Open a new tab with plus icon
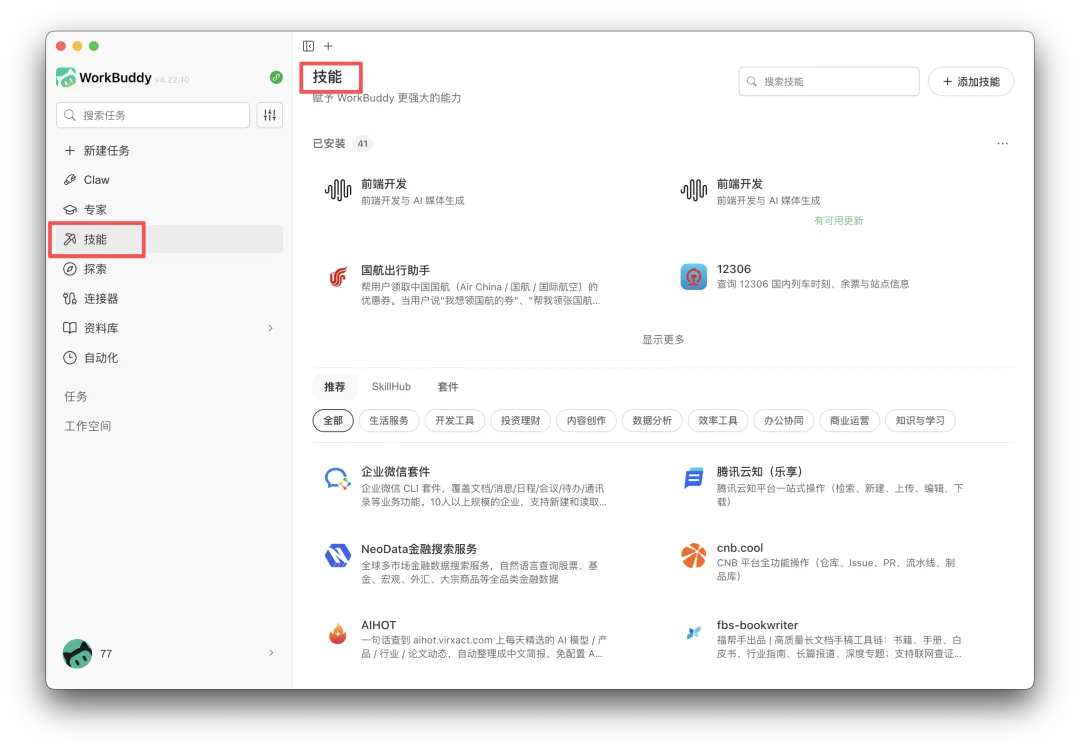Screen dimensions: 1080x750 pos(329,46)
